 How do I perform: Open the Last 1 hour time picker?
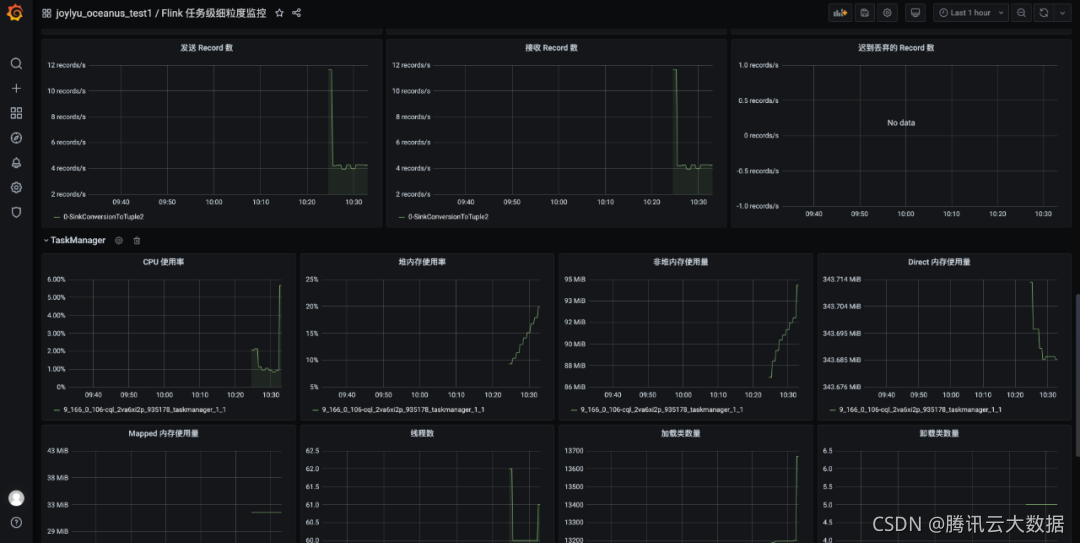(x=971, y=12)
